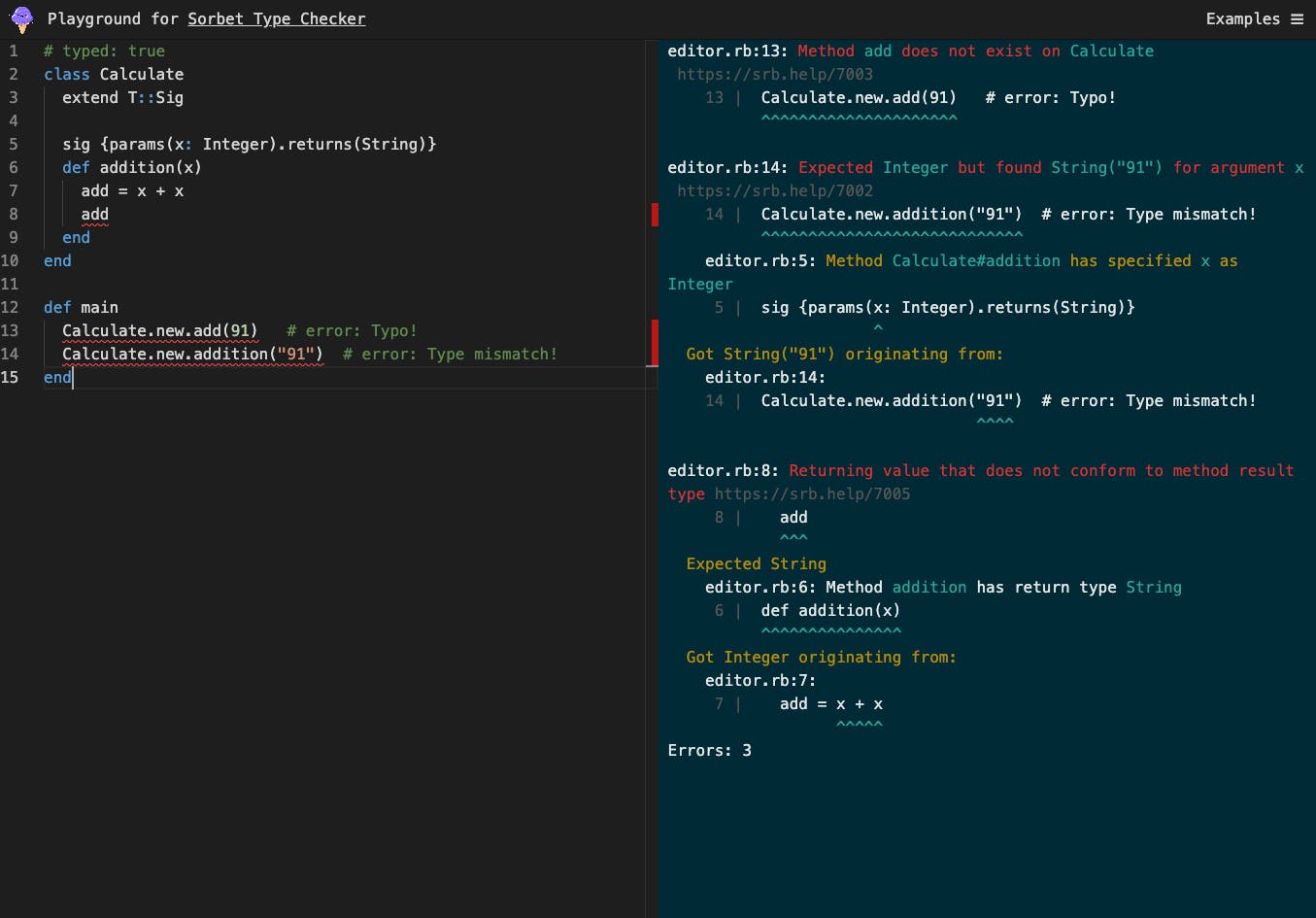Image resolution: width=1316 pixels, height=918 pixels.
Task: Click the 'Playground for' title text
Action: (113, 18)
